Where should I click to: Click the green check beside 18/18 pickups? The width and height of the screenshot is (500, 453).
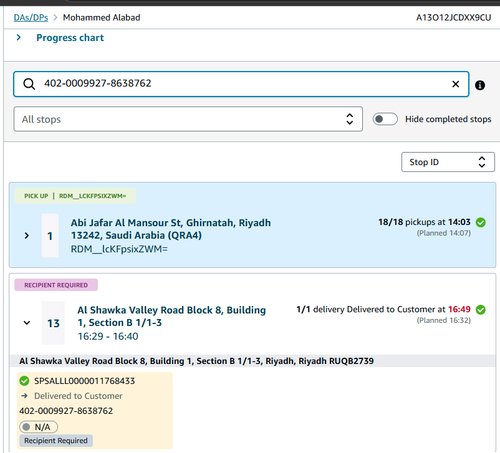point(480,222)
